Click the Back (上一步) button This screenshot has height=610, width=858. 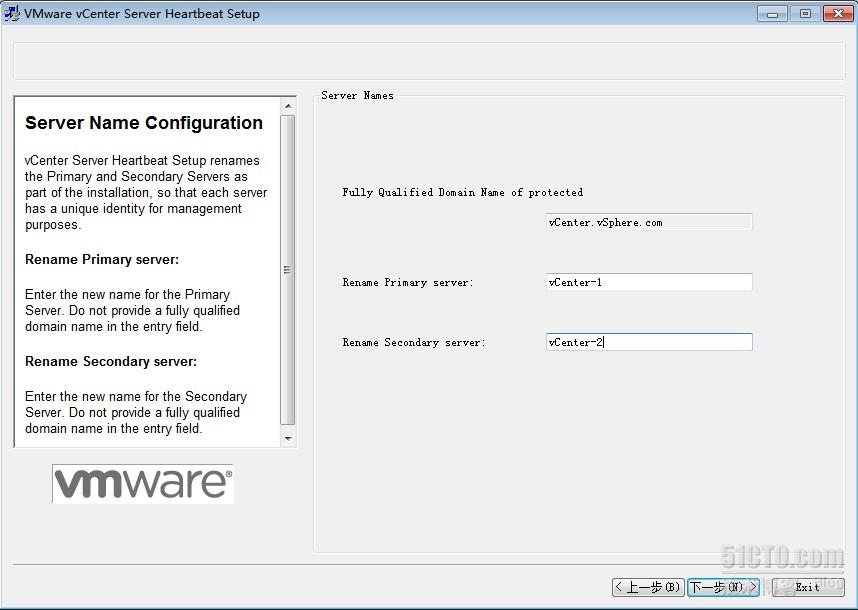pos(648,587)
